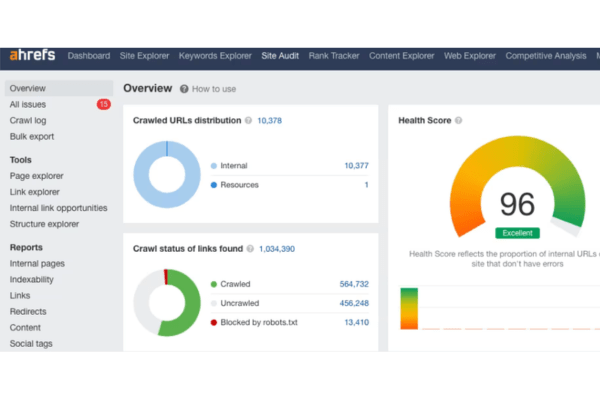Viewport: 600px width, 400px height.
Task: Open Web Explorer
Action: point(470,56)
